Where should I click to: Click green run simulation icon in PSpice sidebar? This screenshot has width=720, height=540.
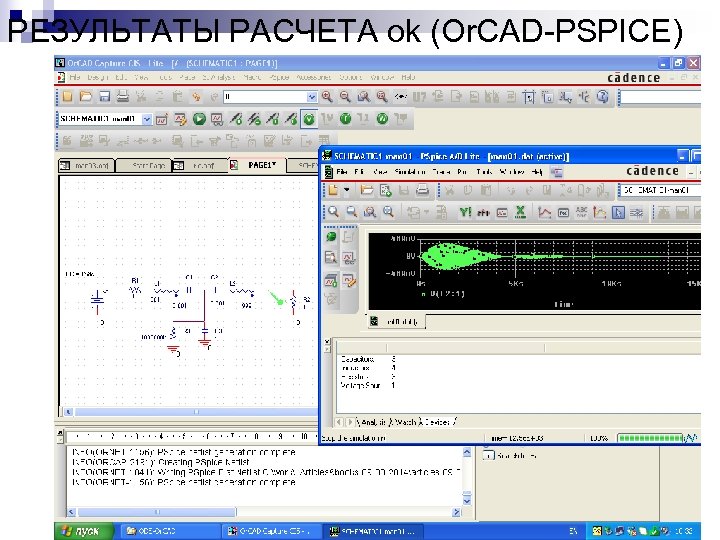[331, 237]
